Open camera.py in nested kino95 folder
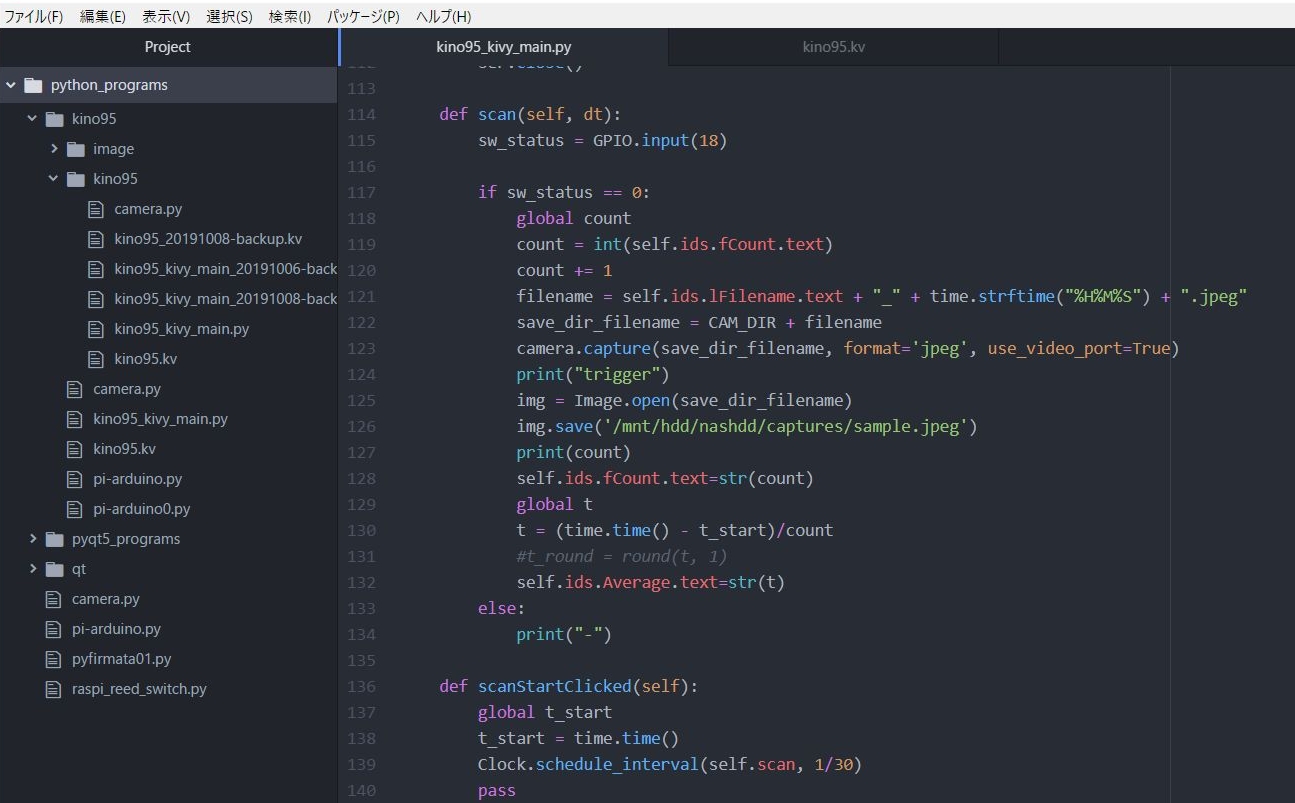This screenshot has width=1295, height=803. tap(147, 209)
